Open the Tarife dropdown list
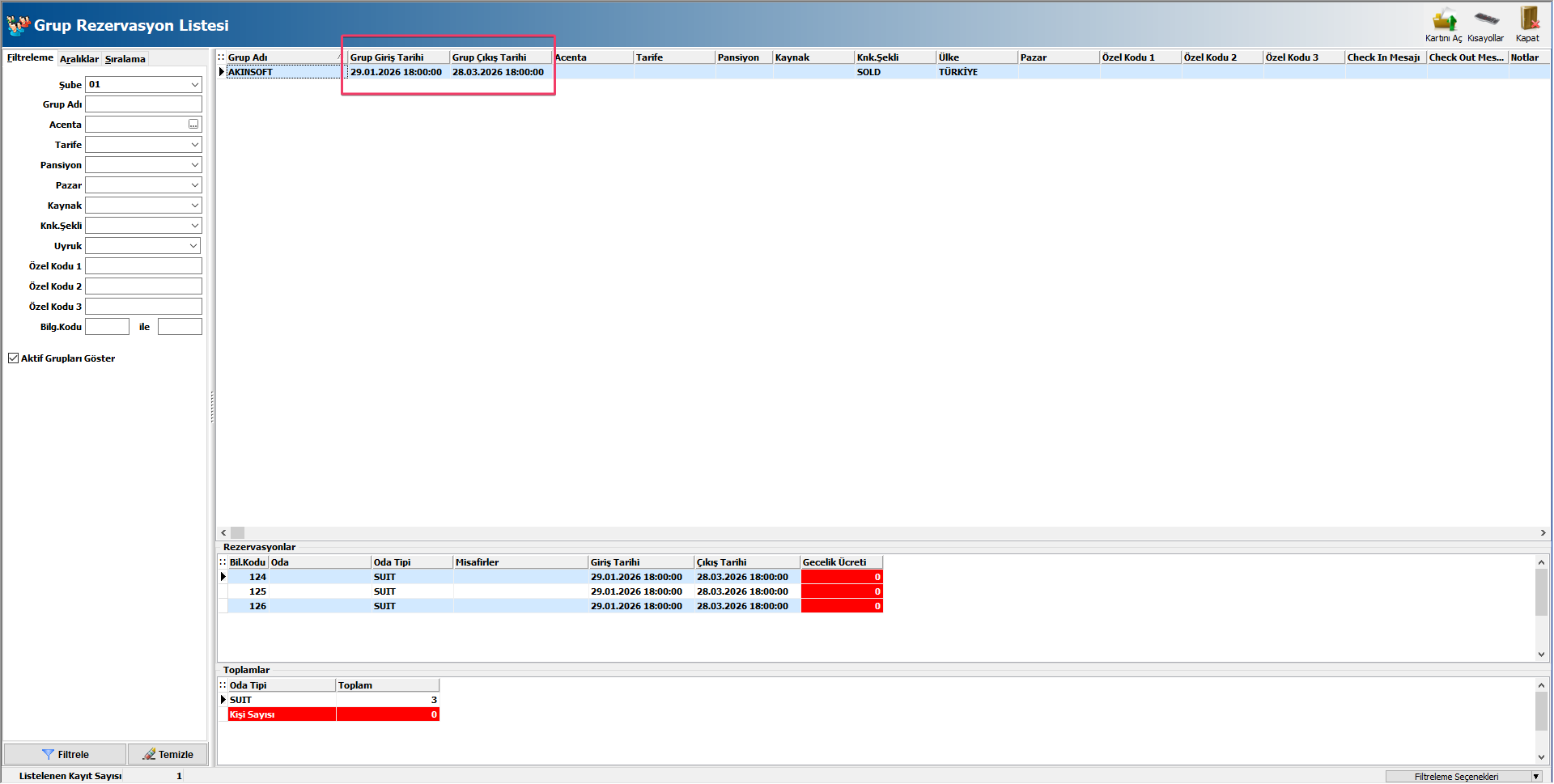 pos(194,145)
